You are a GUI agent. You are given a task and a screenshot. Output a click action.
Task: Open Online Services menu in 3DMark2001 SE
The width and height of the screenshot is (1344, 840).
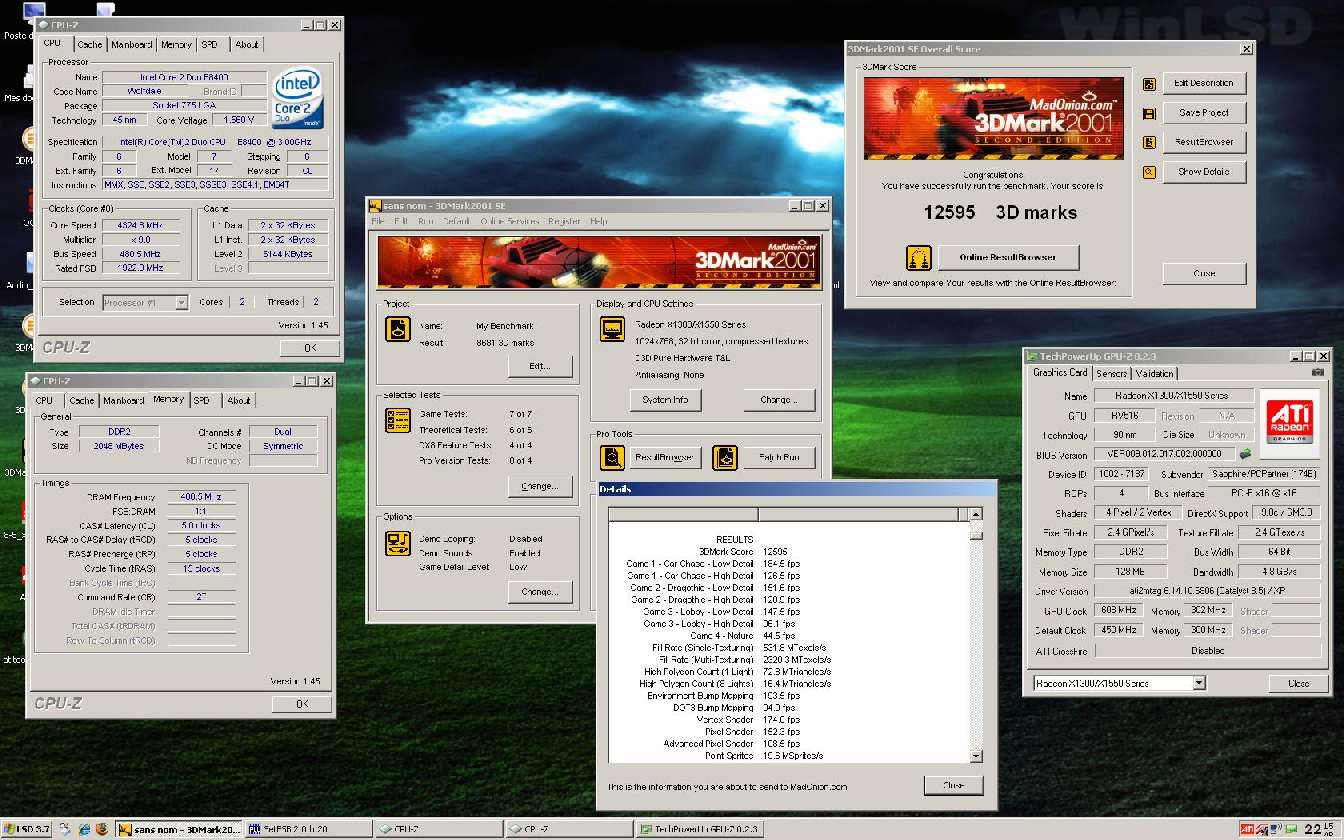point(508,221)
